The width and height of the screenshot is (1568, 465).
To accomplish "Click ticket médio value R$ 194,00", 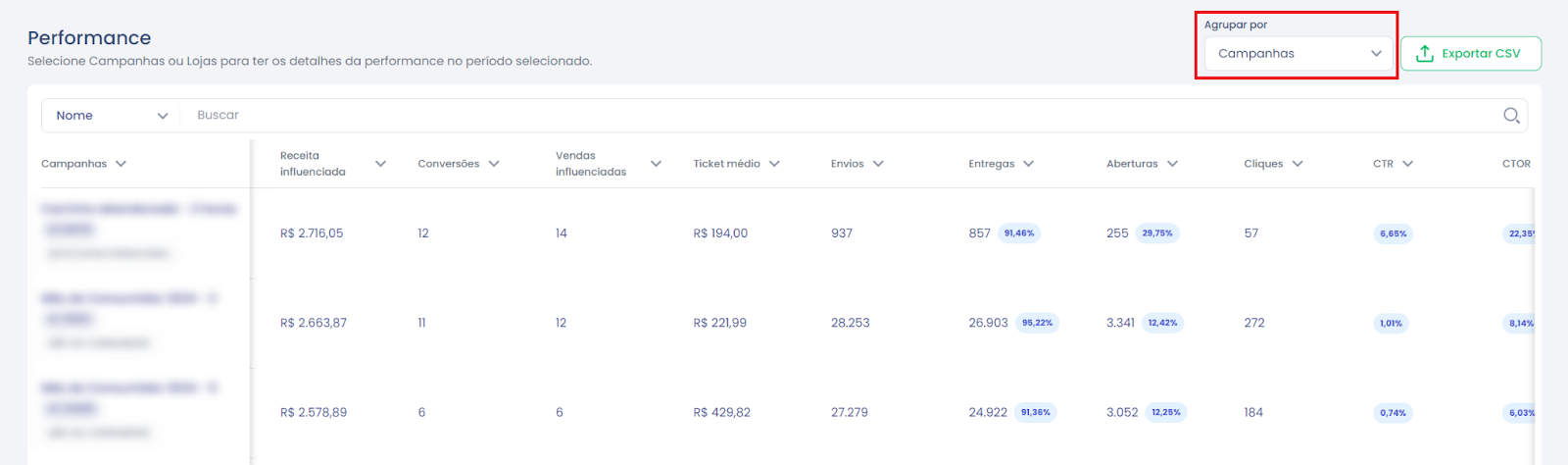I will (720, 233).
